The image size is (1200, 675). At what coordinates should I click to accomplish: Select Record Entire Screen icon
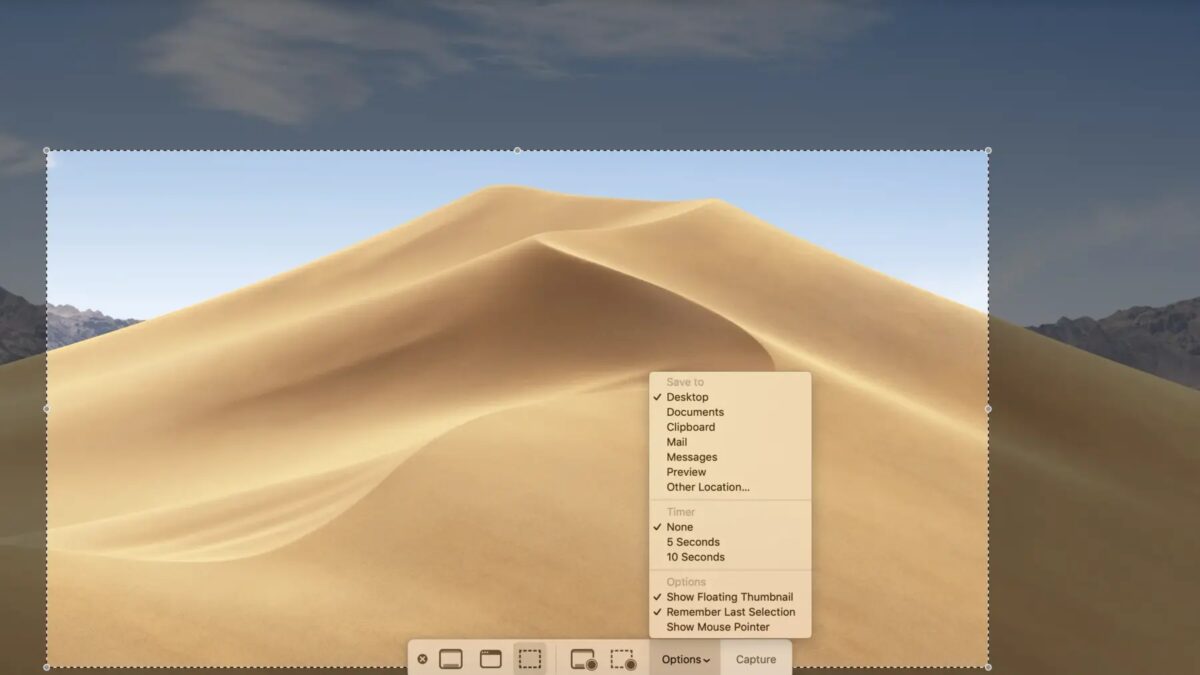(x=583, y=659)
